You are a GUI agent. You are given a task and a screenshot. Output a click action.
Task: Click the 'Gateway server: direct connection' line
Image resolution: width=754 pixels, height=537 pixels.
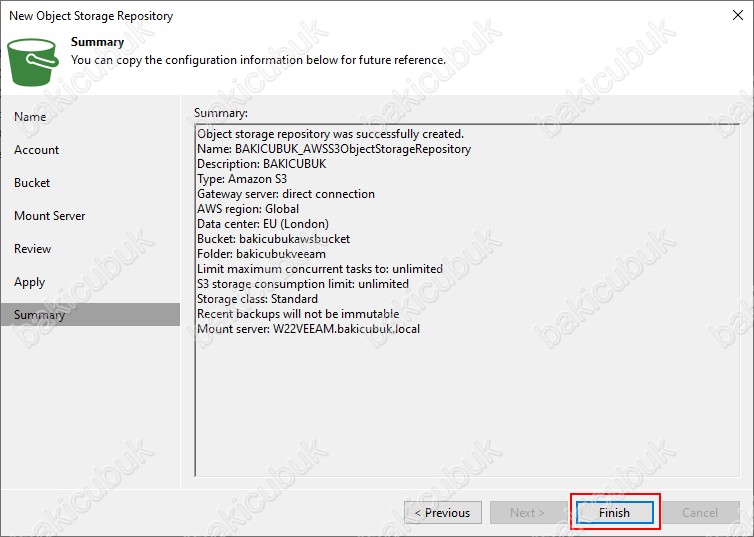(x=286, y=194)
